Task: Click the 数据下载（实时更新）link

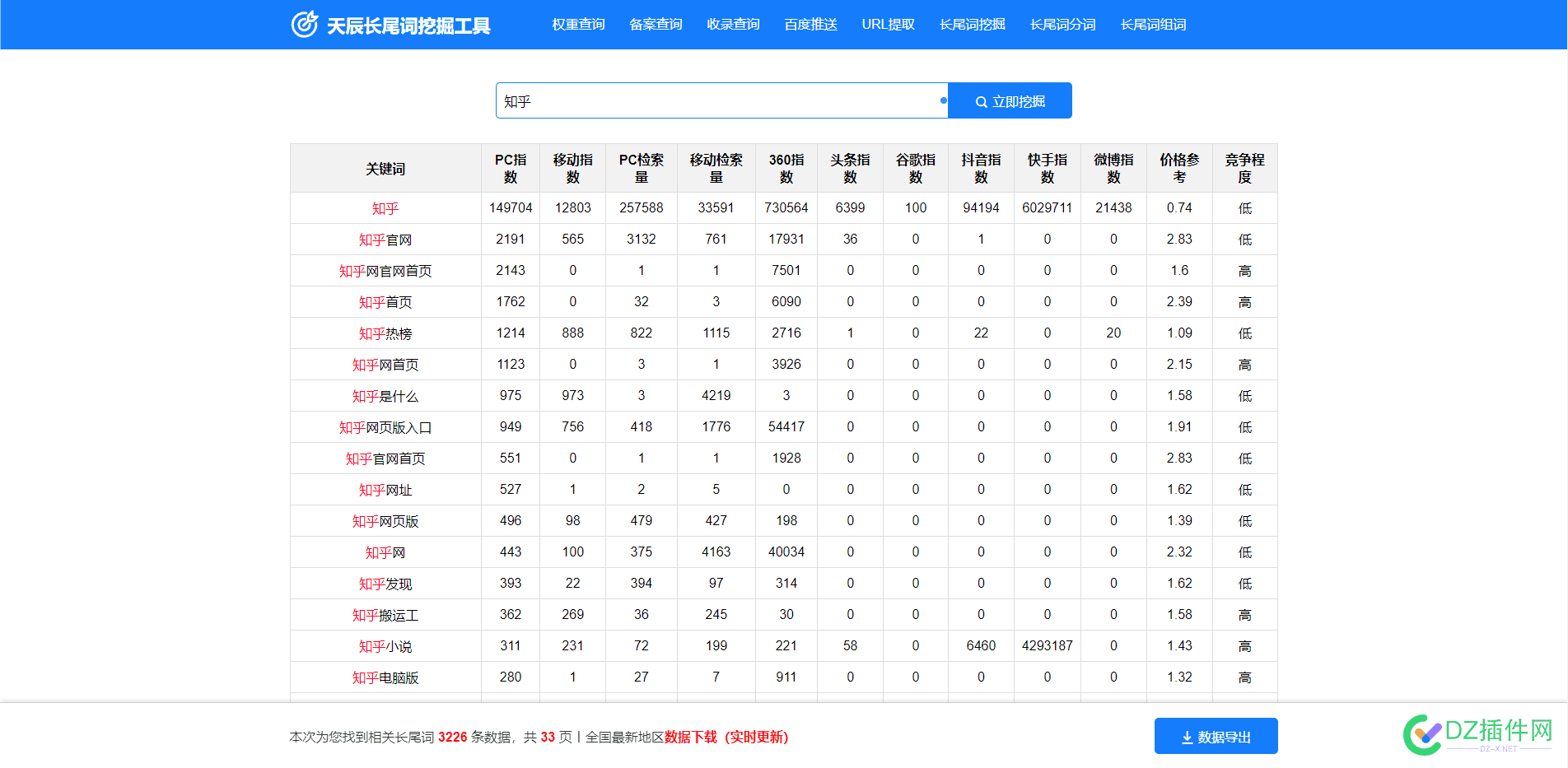Action: click(726, 737)
